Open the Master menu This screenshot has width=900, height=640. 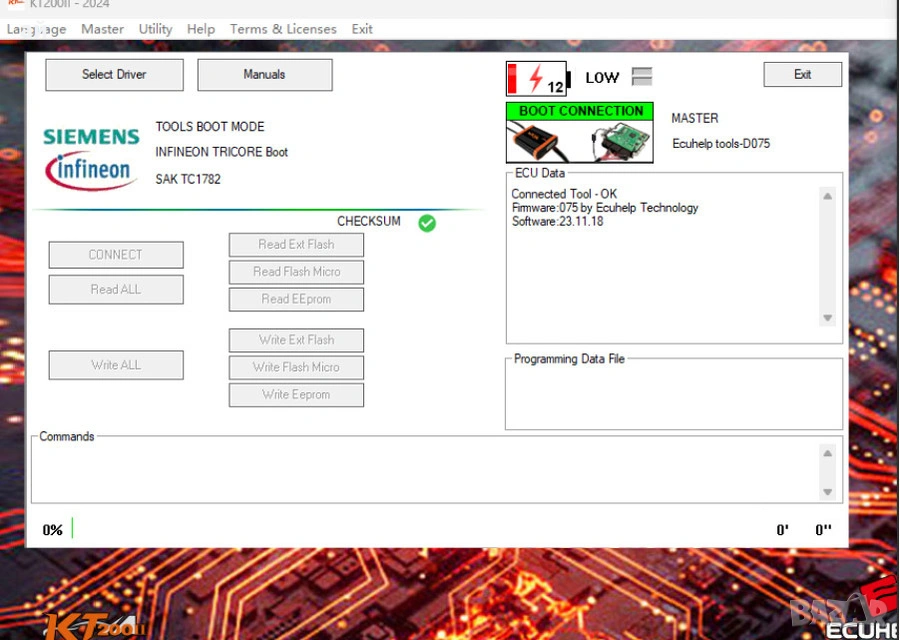point(102,29)
